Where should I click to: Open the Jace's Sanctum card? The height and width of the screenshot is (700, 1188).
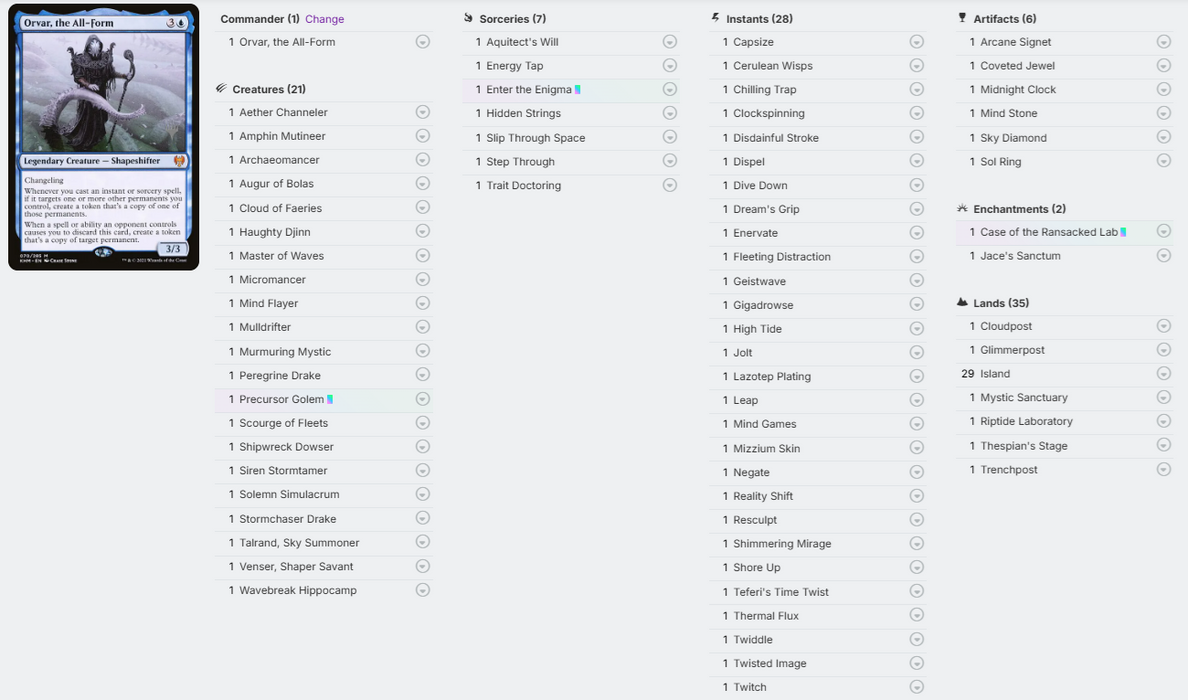(1020, 256)
